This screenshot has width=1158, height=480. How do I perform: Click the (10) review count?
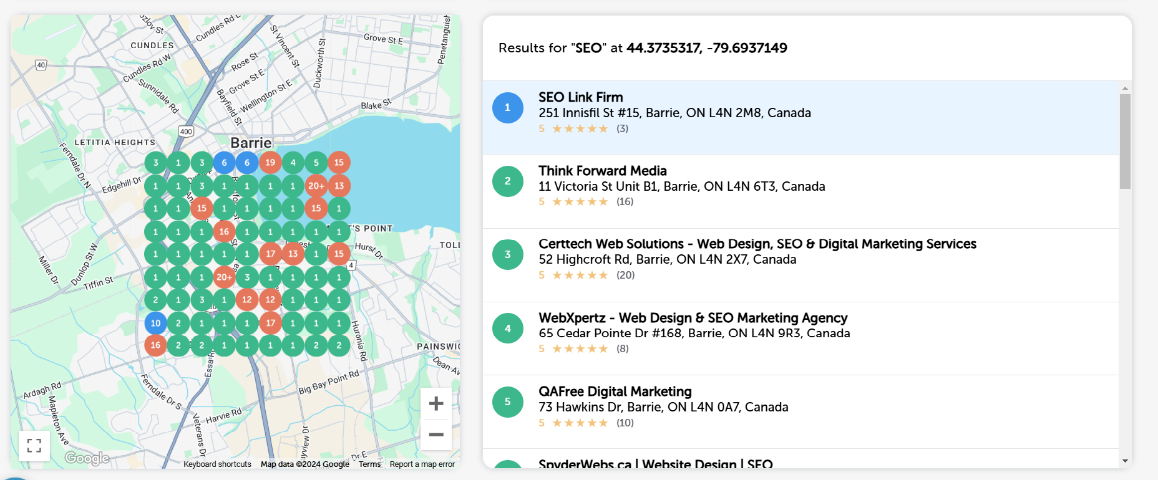coord(625,423)
